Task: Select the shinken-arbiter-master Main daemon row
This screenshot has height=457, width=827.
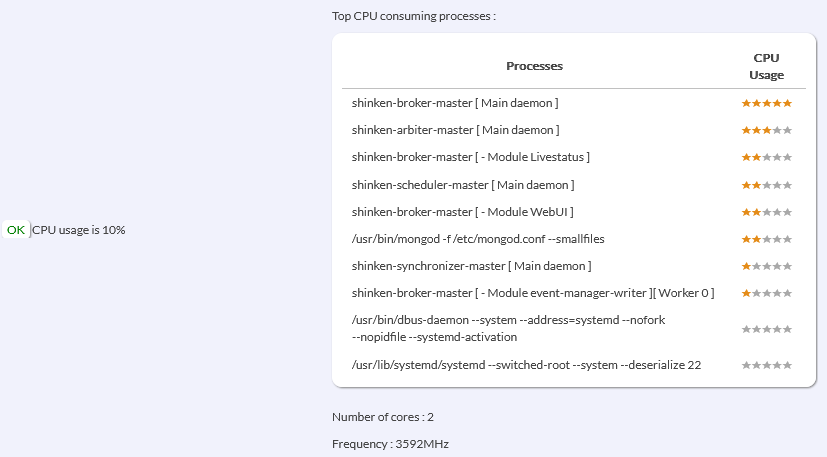Action: pyautogui.click(x=455, y=130)
